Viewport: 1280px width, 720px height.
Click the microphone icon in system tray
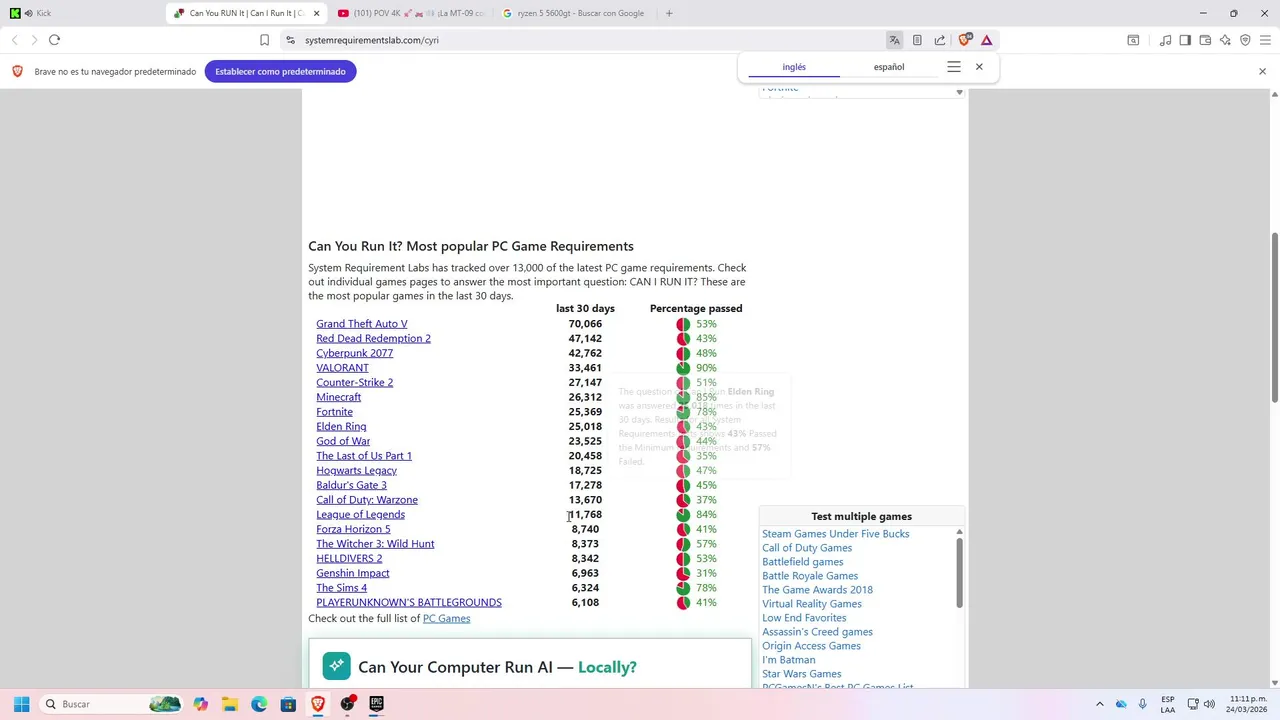tap(1142, 704)
